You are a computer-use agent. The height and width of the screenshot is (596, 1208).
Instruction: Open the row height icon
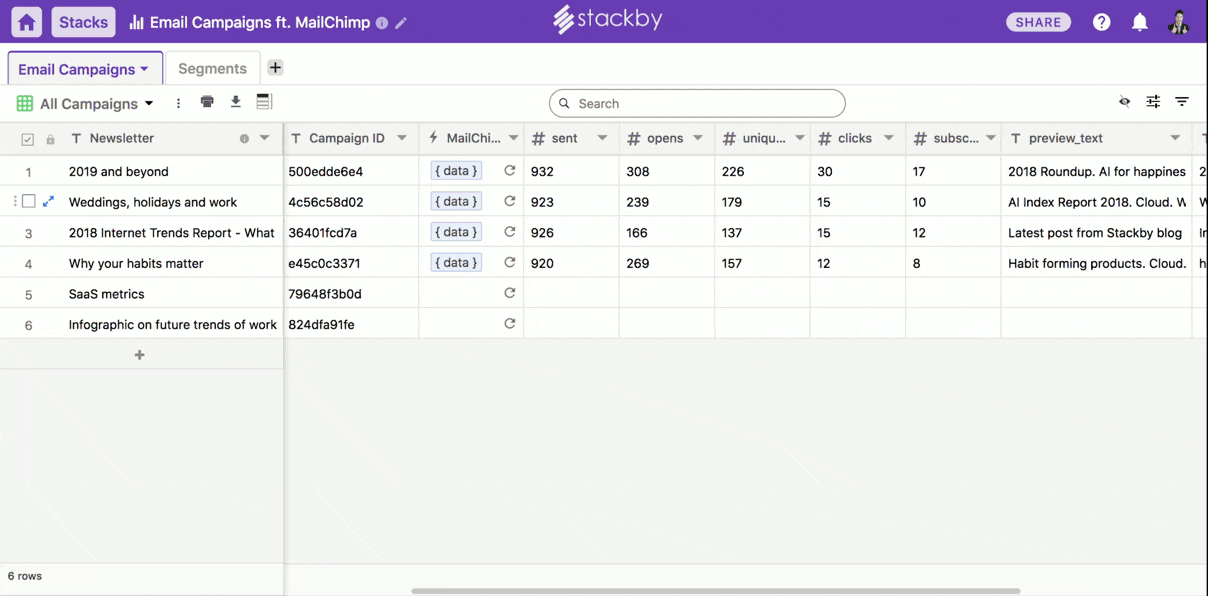(264, 102)
